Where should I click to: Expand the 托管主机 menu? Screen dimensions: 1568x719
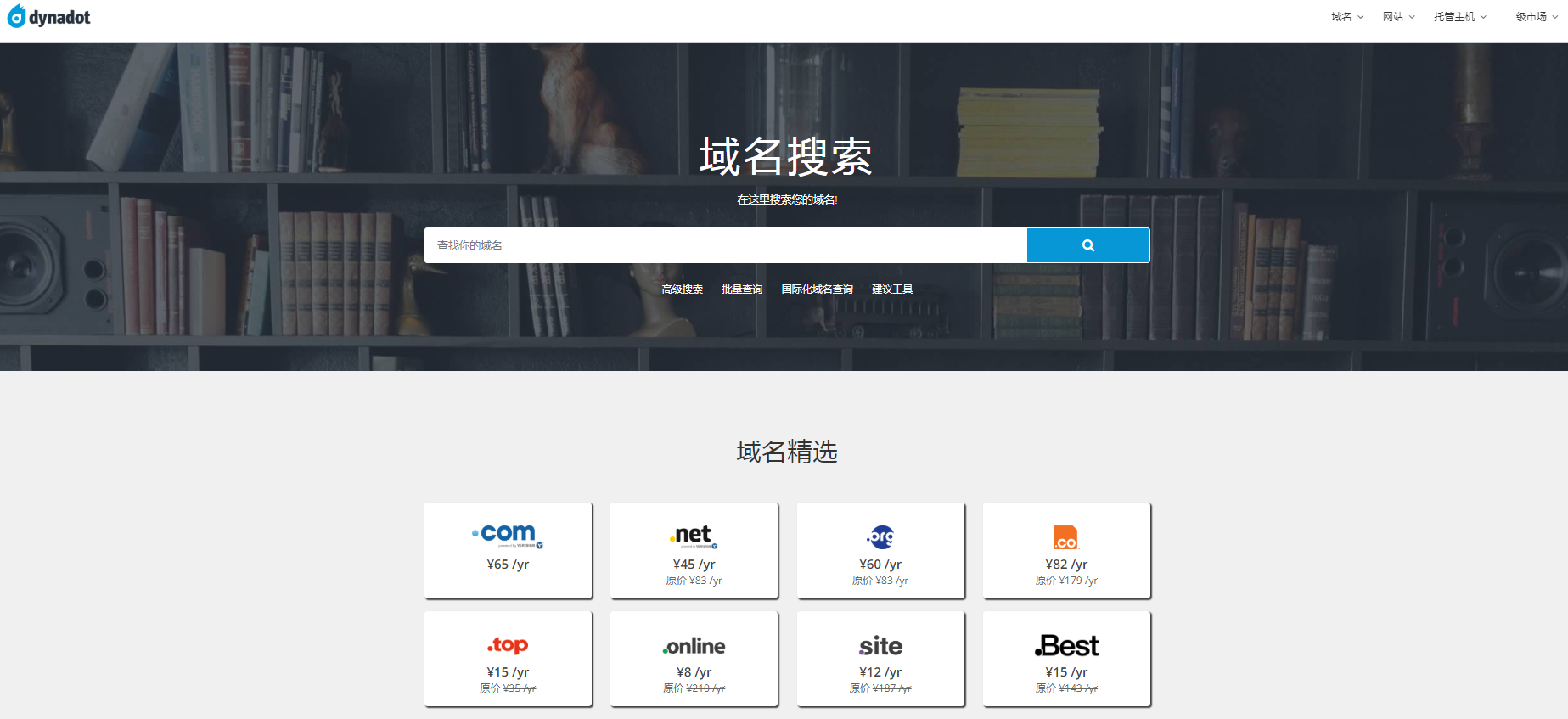[1460, 17]
